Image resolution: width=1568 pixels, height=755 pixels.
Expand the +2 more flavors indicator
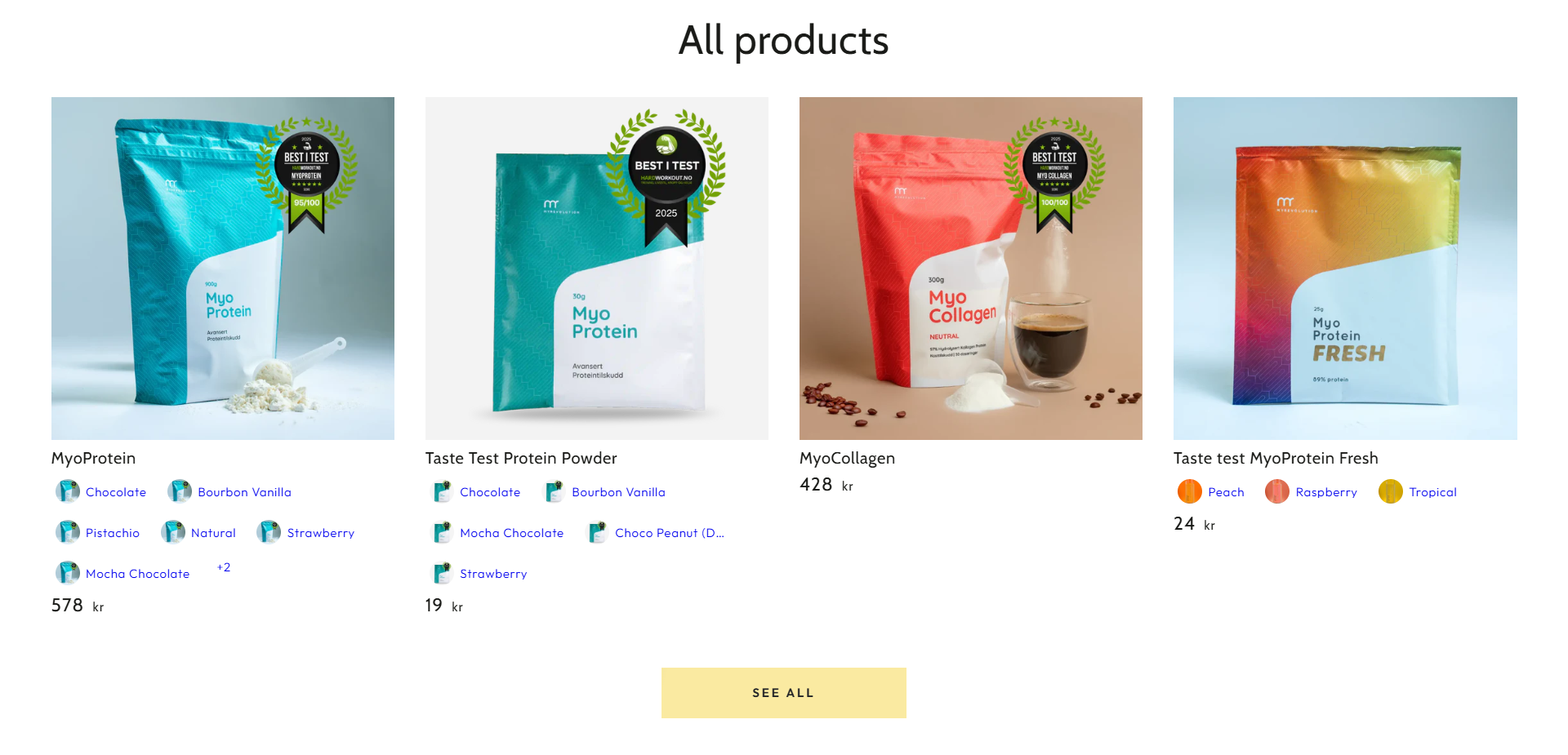pos(224,567)
